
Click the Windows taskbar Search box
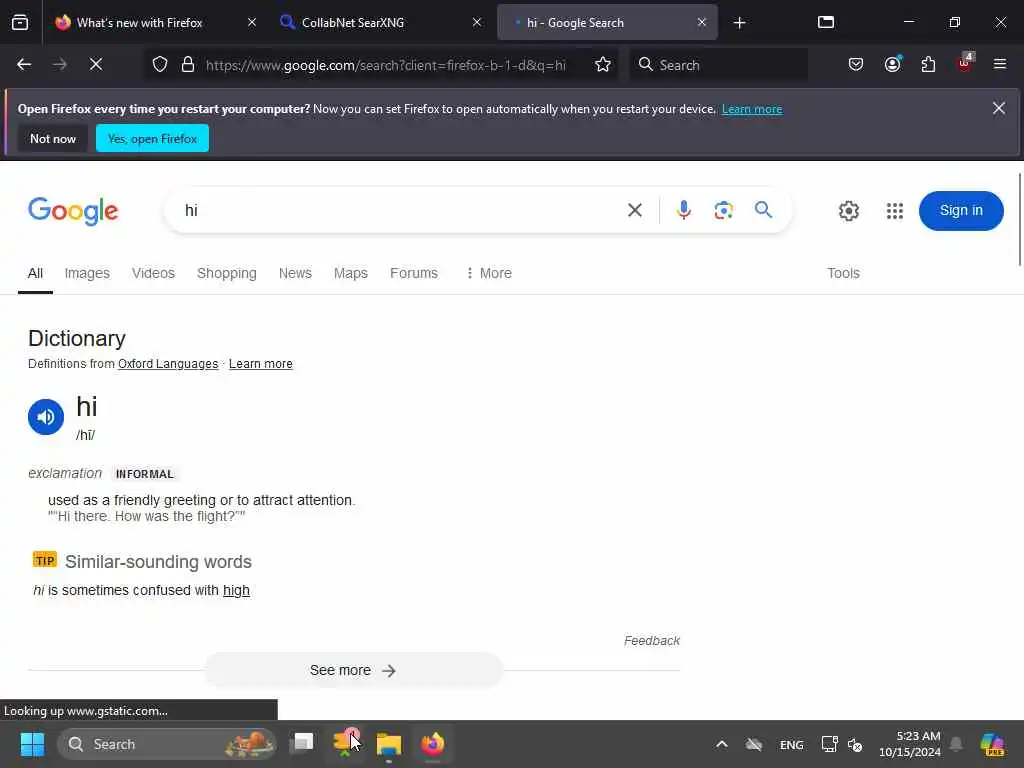167,744
